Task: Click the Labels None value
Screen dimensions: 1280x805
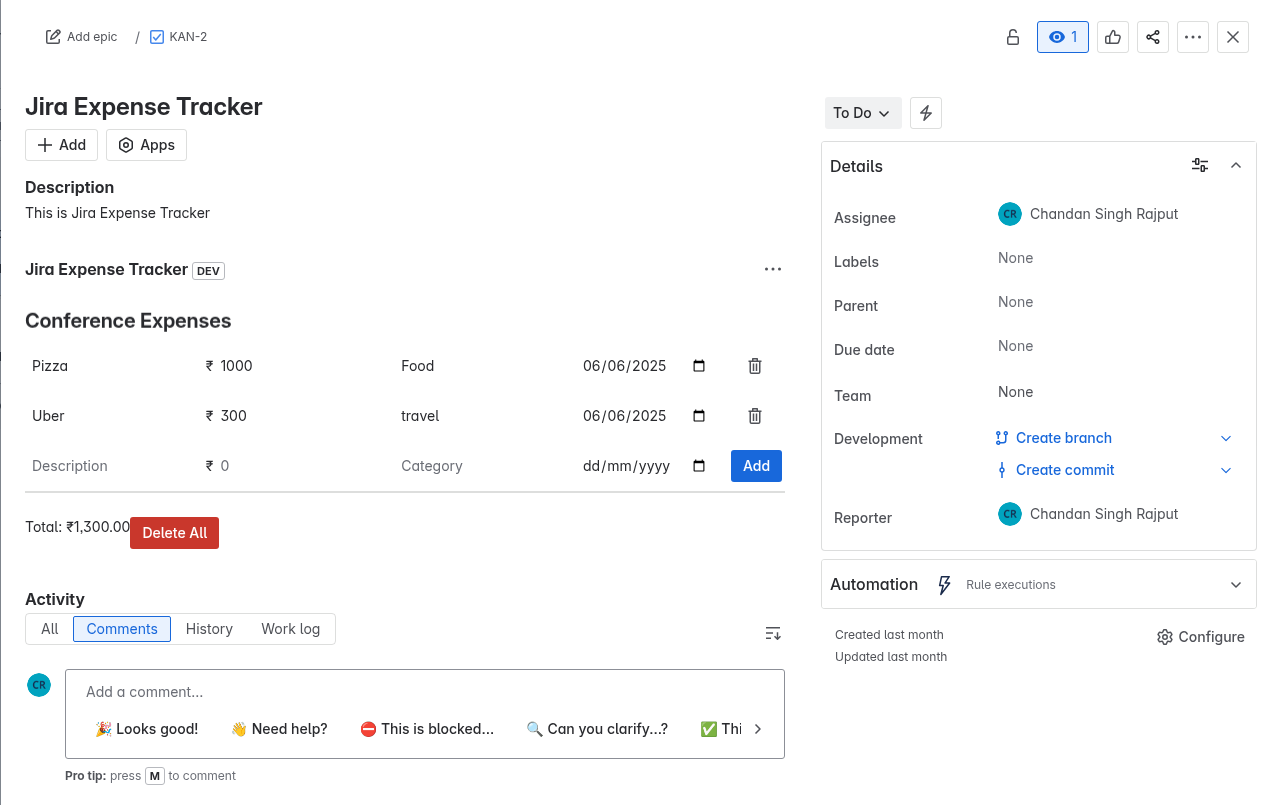Action: pos(1015,258)
